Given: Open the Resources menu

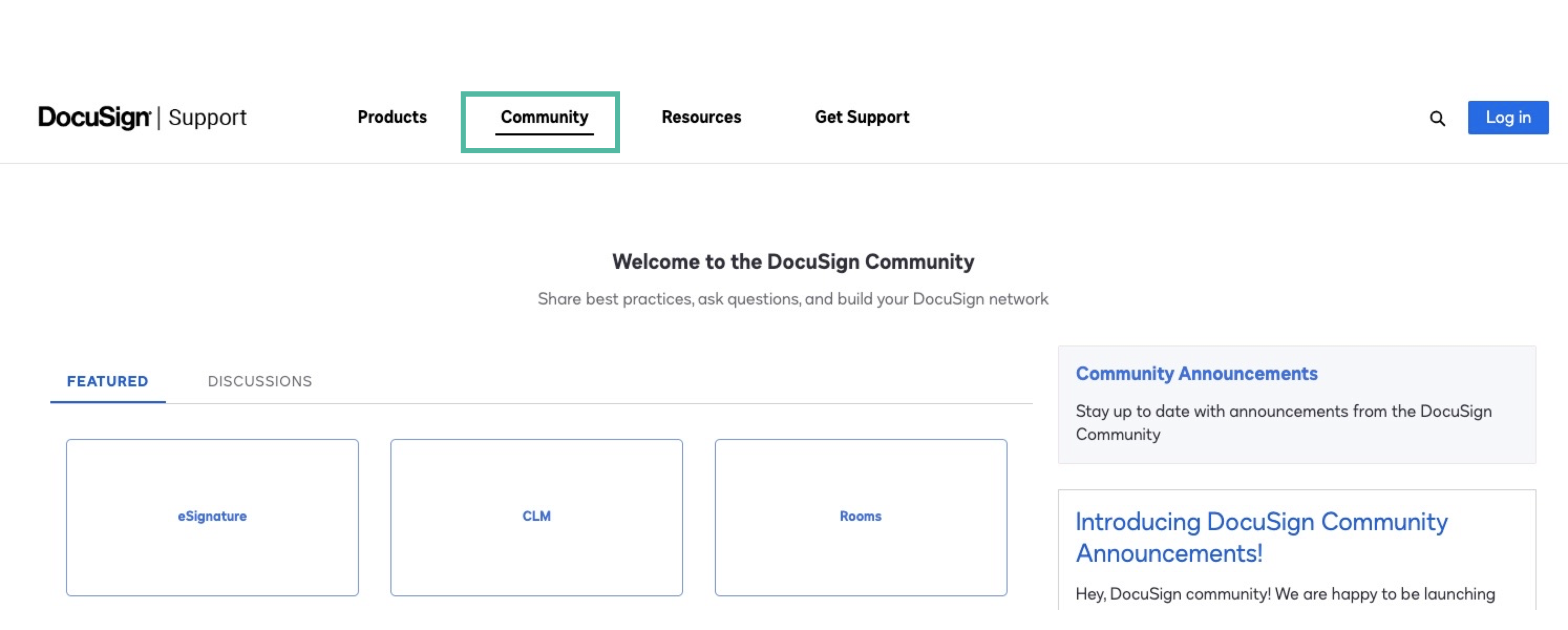Looking at the screenshot, I should click(701, 117).
